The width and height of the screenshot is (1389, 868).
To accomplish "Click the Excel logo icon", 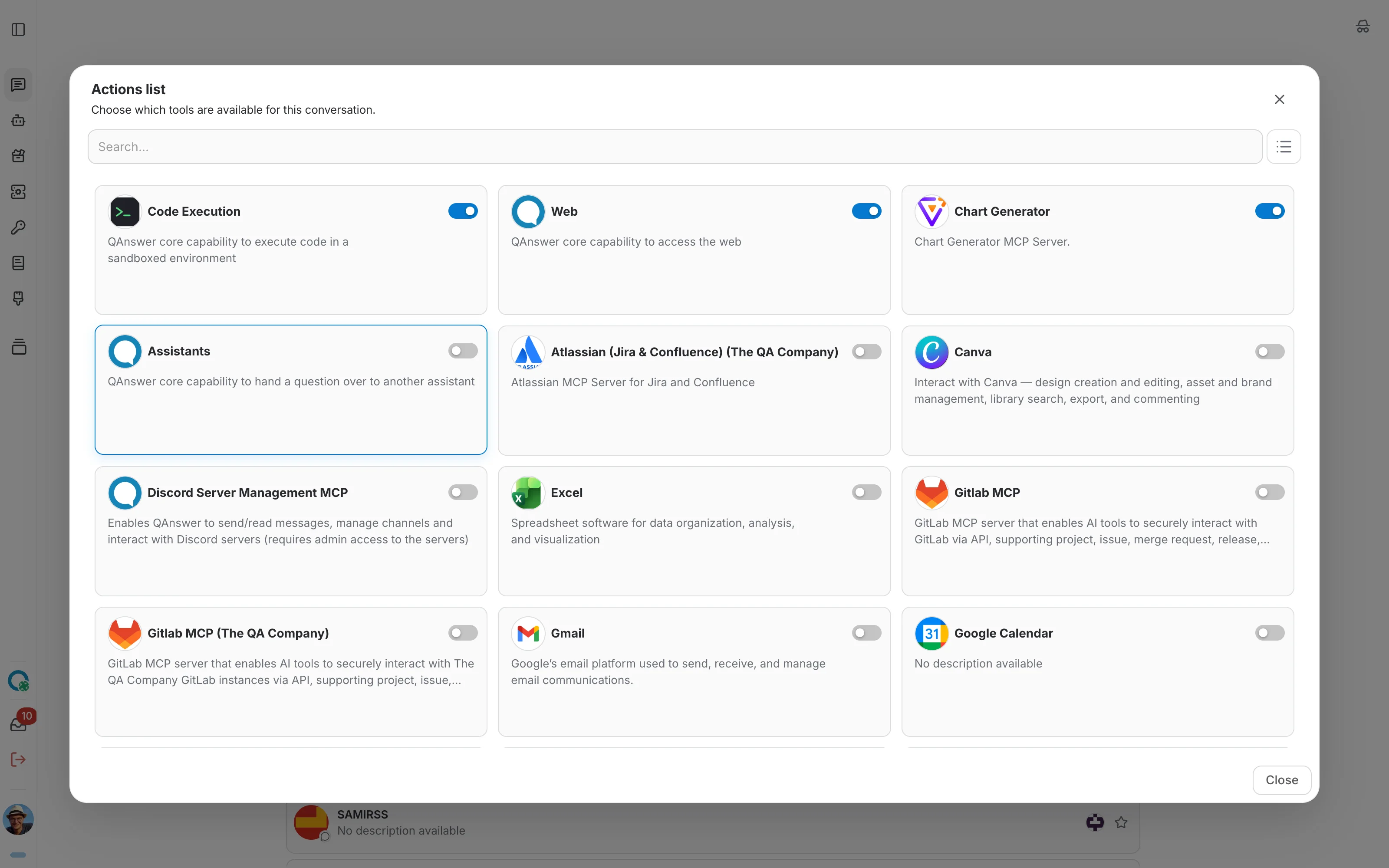I will point(527,493).
